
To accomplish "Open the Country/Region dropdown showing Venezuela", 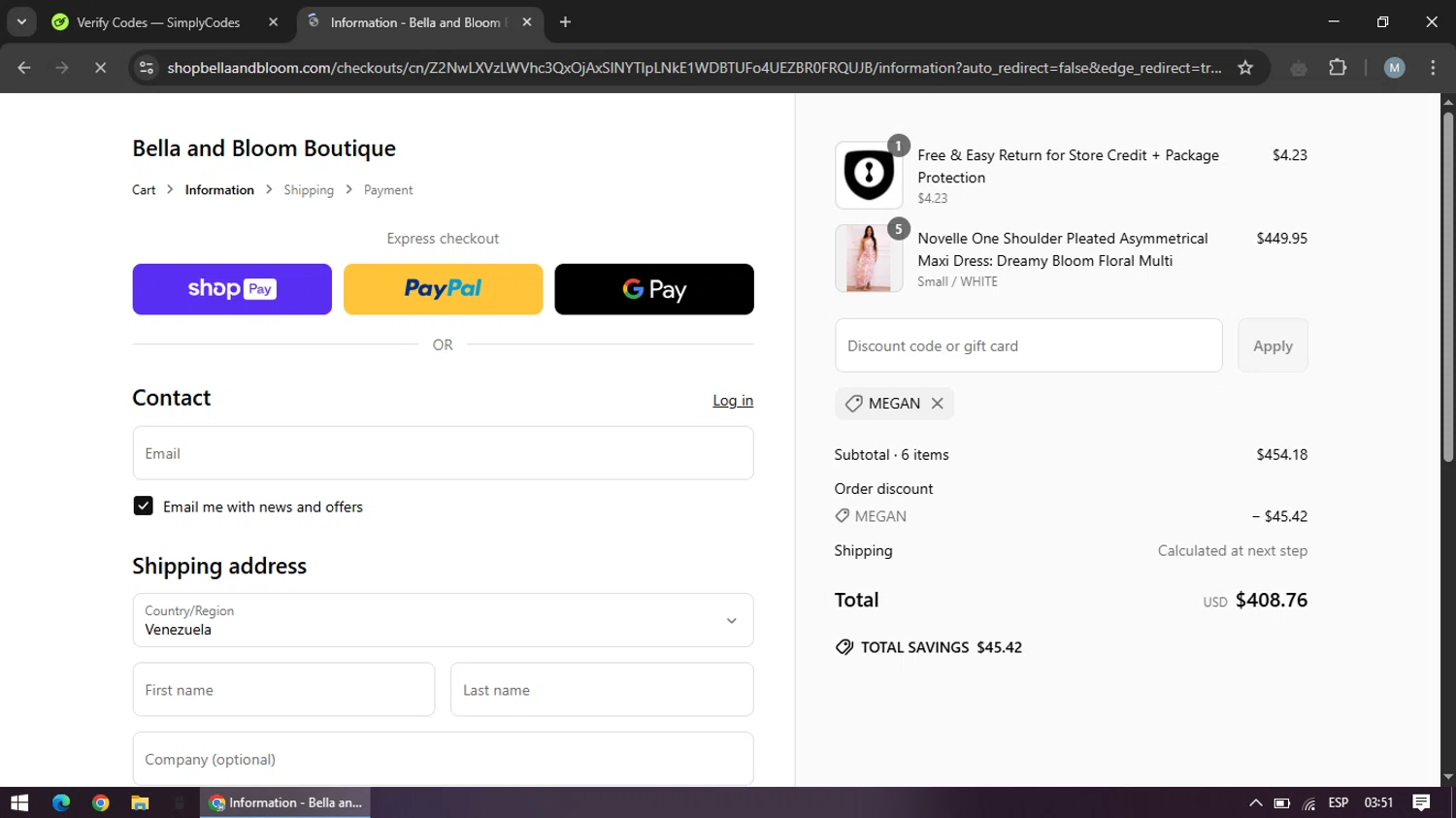I will click(443, 620).
